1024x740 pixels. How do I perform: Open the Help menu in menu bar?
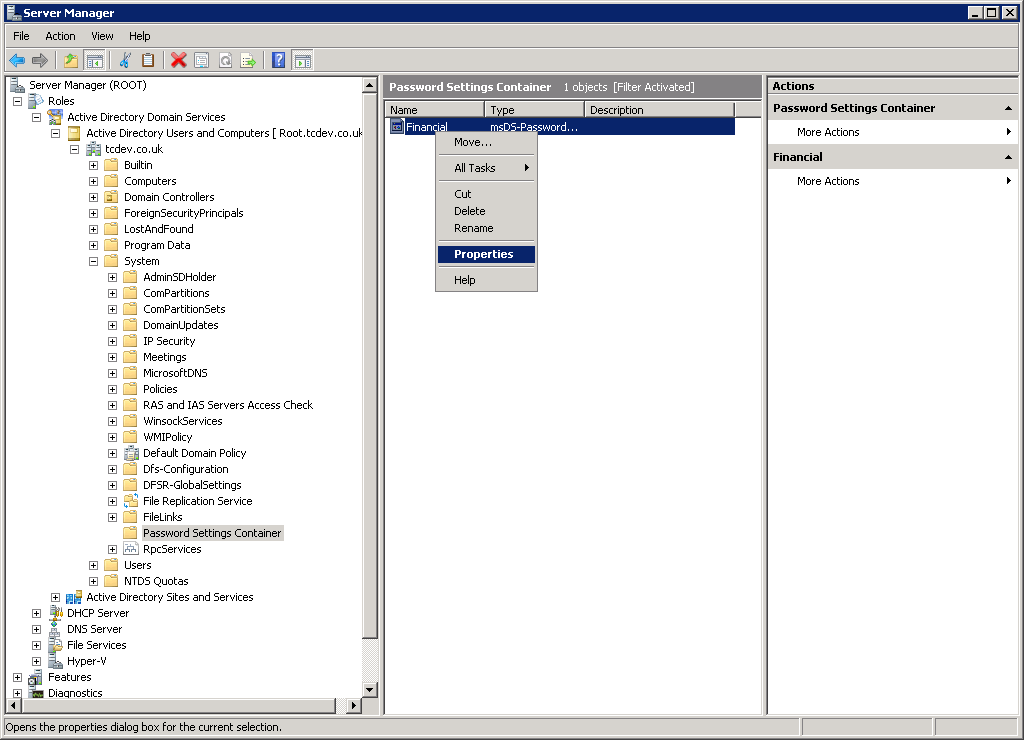coord(139,36)
